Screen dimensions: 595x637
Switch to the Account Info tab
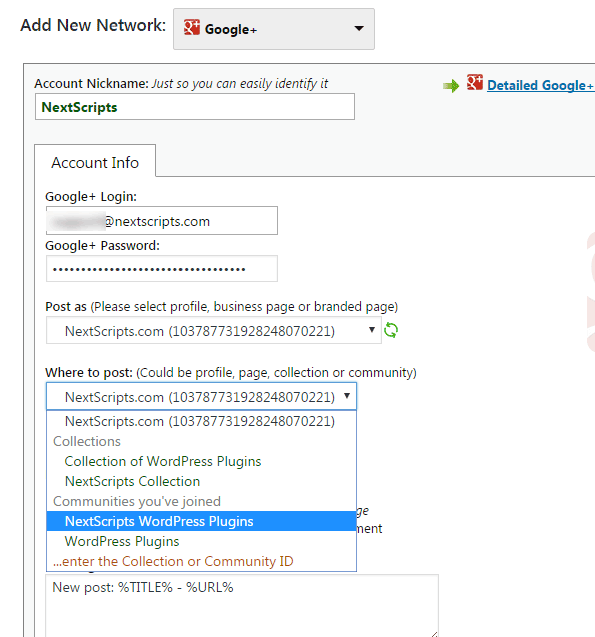point(95,162)
